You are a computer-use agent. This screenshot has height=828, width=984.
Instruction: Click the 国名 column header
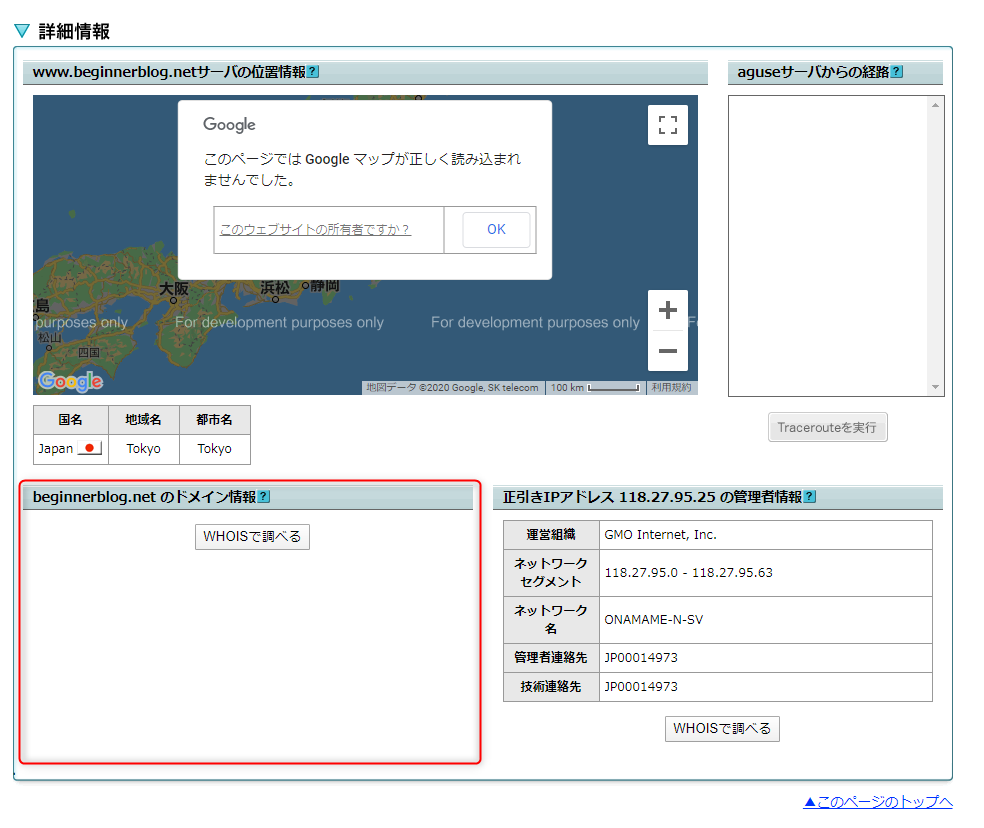(71, 420)
